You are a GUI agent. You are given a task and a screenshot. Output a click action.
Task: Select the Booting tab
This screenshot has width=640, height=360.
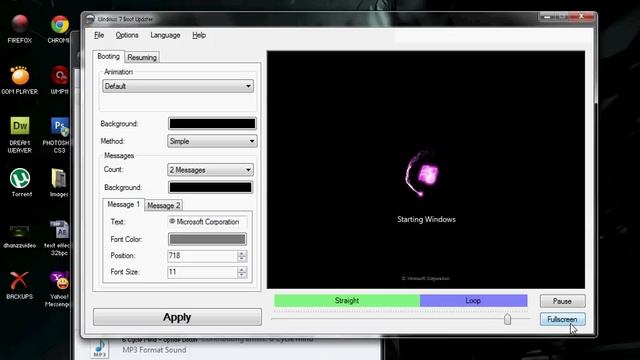(x=109, y=56)
